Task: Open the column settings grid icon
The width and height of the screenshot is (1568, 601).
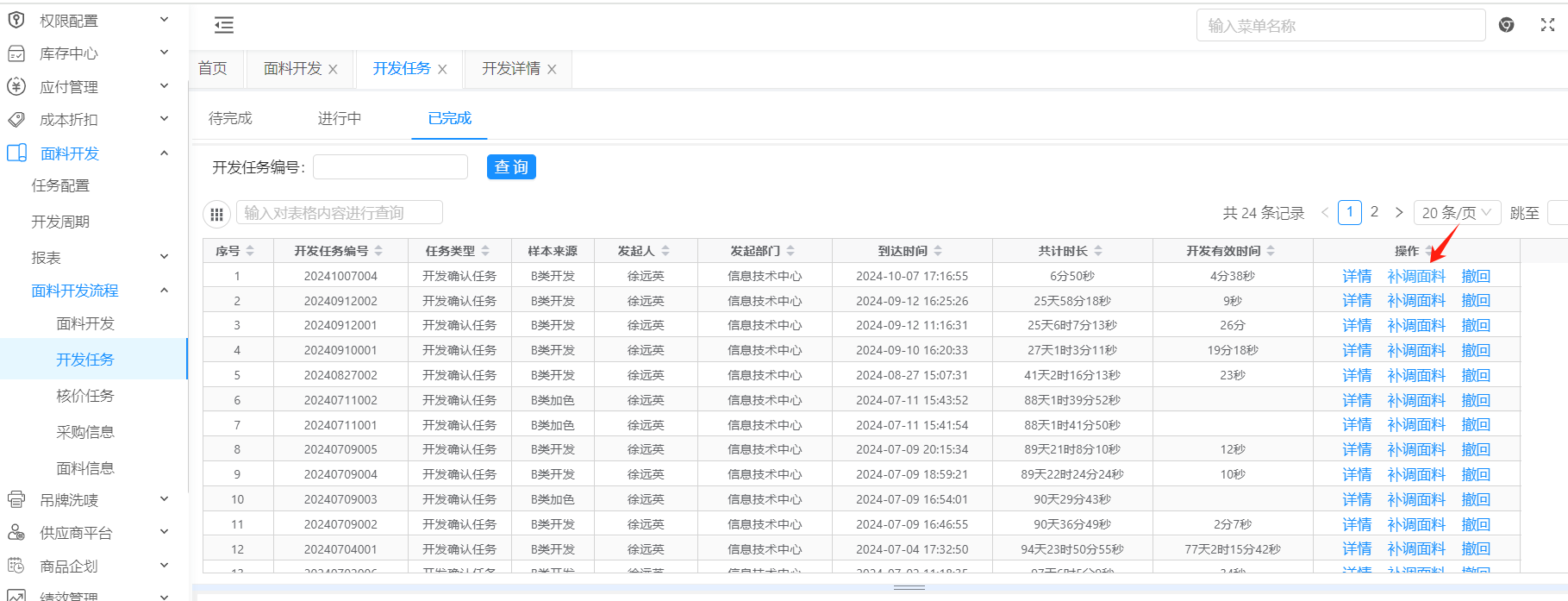Action: pos(216,214)
